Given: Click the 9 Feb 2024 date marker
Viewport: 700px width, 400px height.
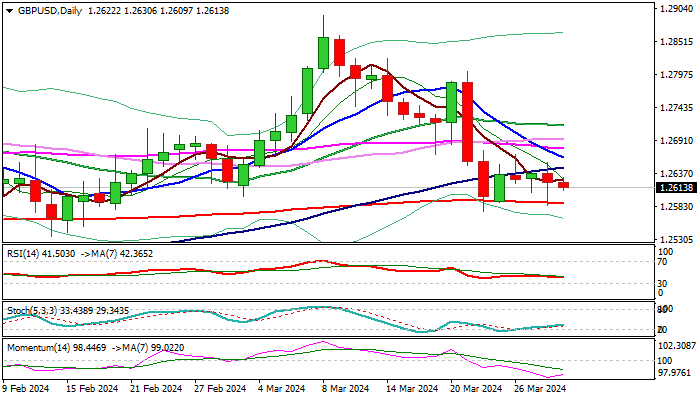Looking at the screenshot, I should click(x=25, y=388).
